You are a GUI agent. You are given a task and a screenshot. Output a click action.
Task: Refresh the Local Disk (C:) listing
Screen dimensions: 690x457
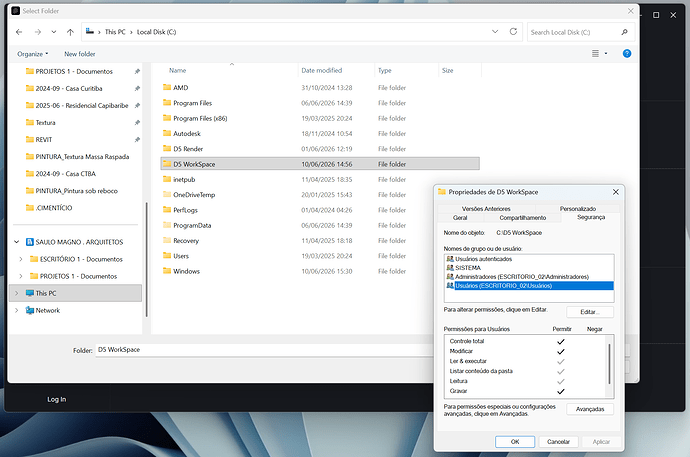point(513,32)
